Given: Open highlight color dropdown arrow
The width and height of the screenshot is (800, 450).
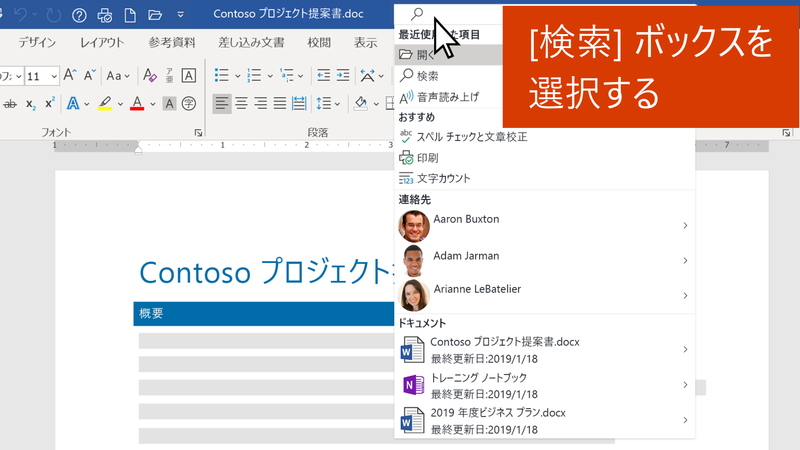Looking at the screenshot, I should [x=120, y=104].
